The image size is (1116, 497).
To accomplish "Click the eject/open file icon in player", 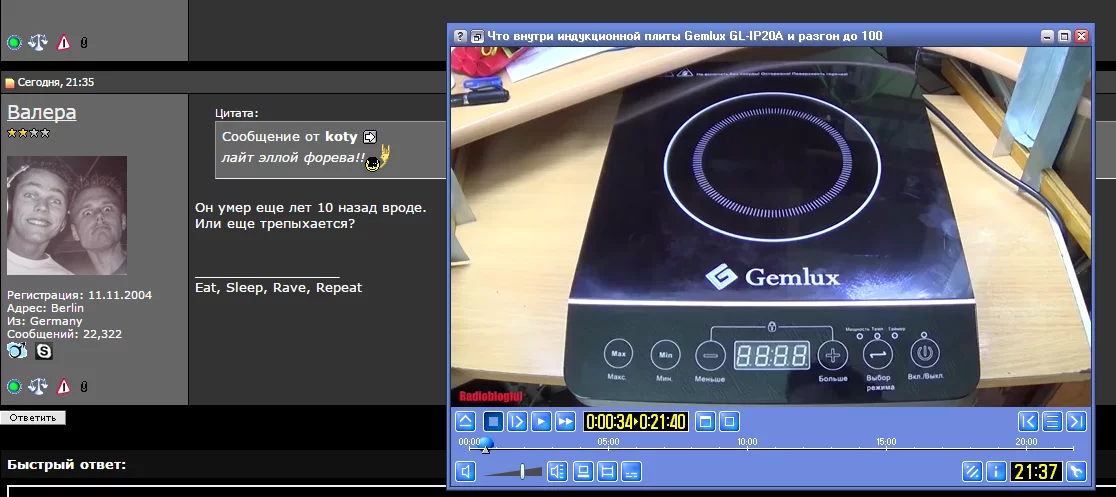I will pos(466,421).
